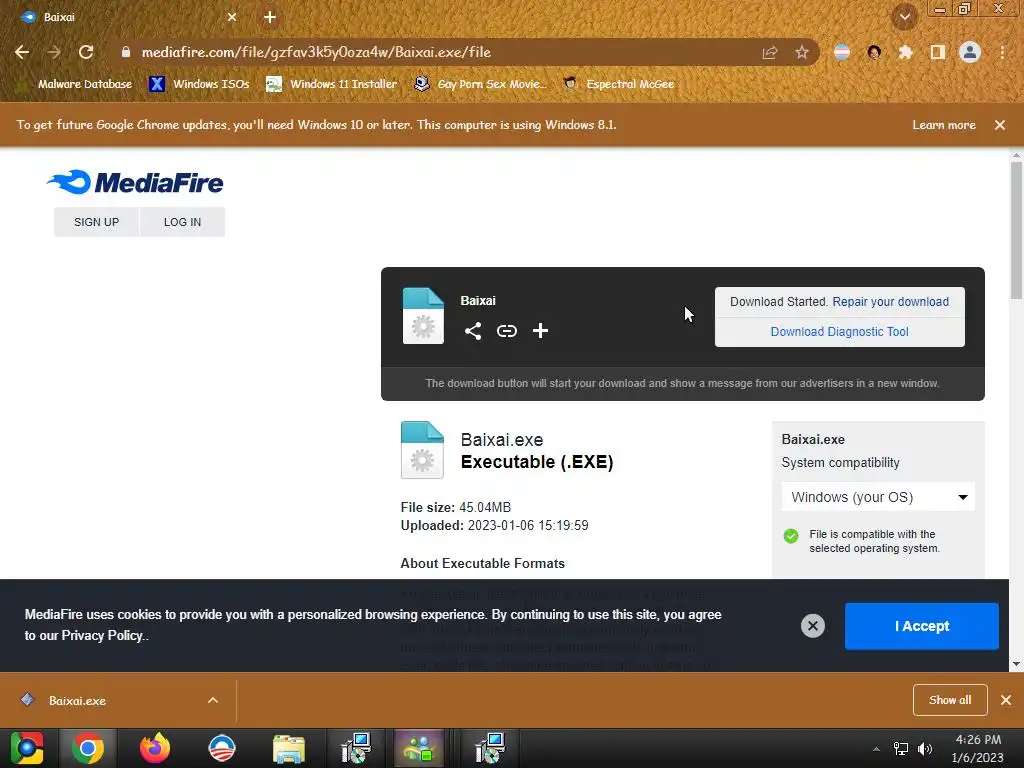
Task: Open Malware Database bookmark
Action: (73, 84)
